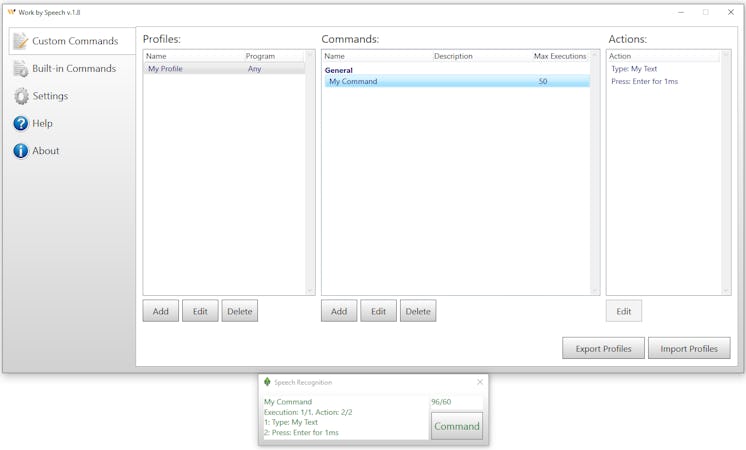Image resolution: width=746 pixels, height=450 pixels.
Task: Add a new command
Action: (339, 311)
